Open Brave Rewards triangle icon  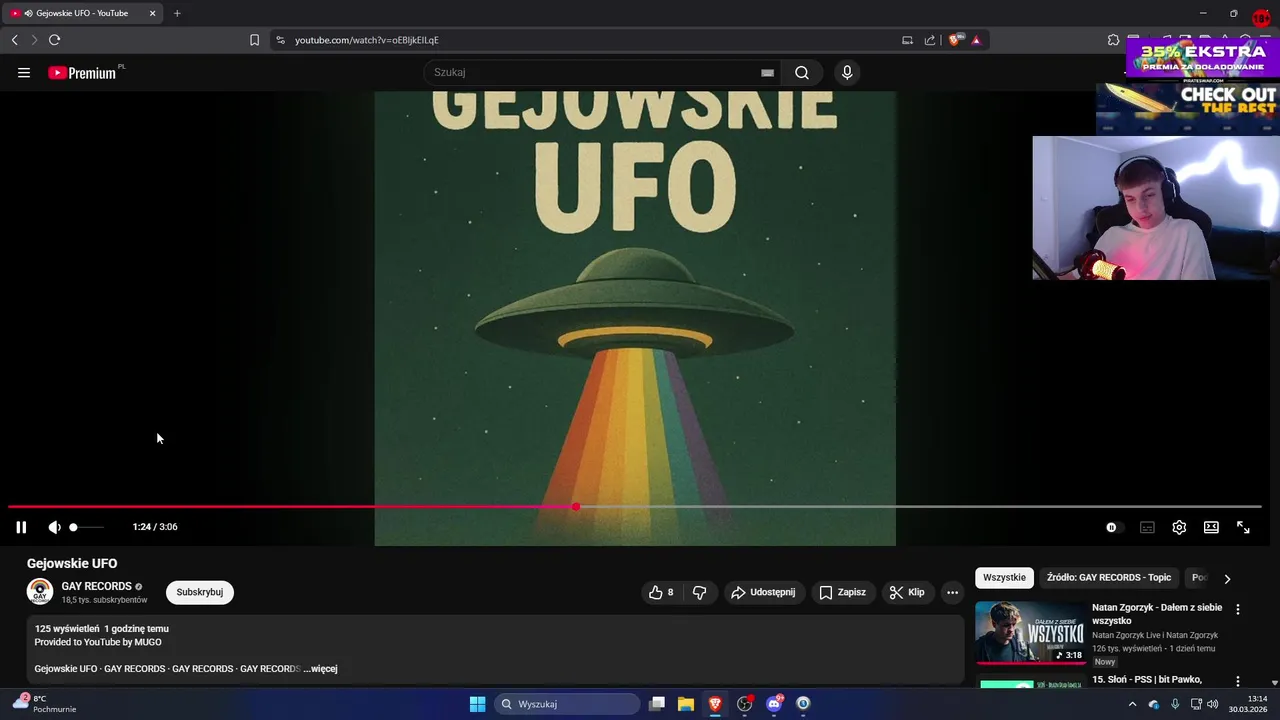(x=976, y=40)
